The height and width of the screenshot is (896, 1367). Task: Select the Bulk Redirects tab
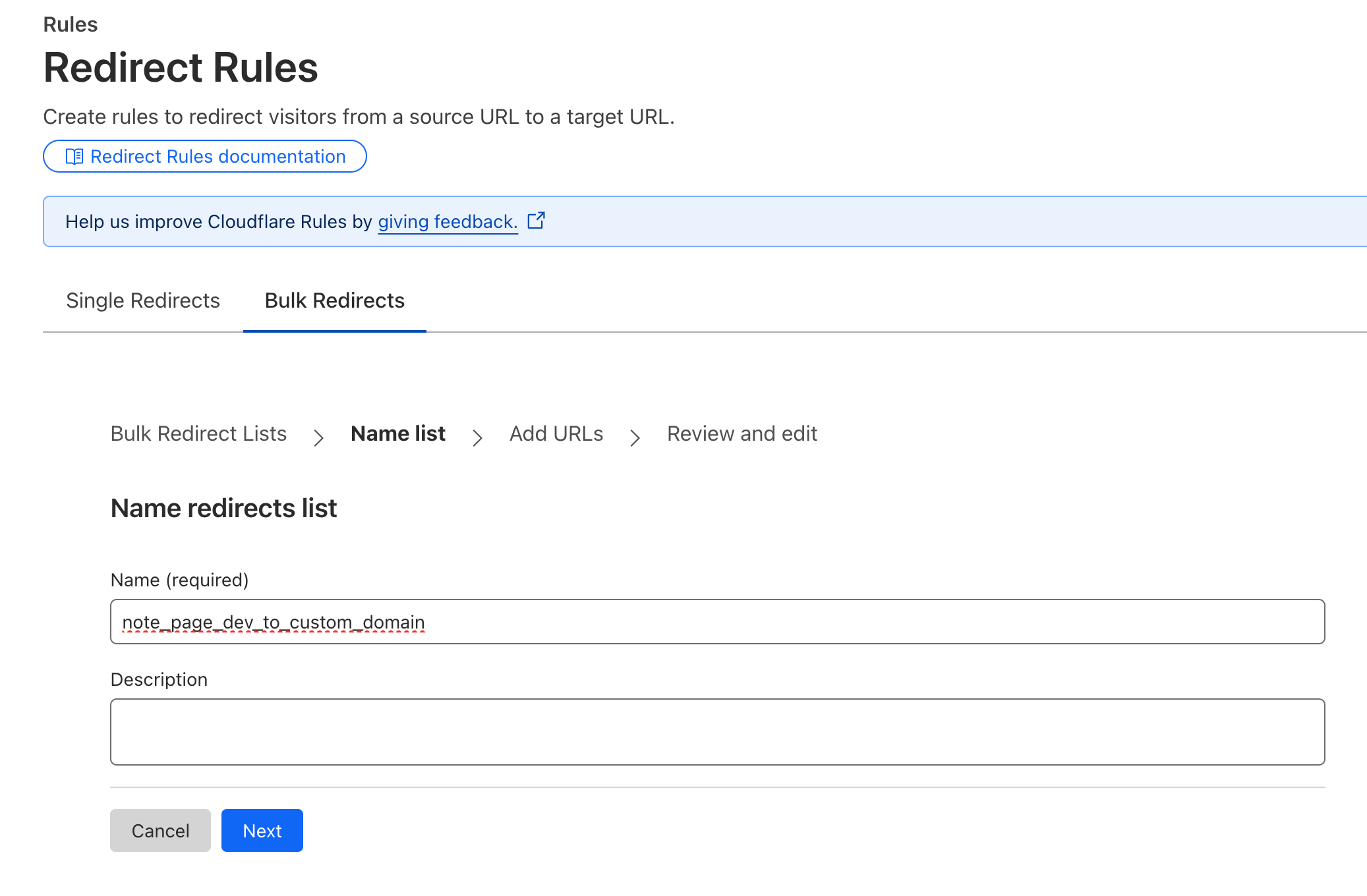pos(334,300)
